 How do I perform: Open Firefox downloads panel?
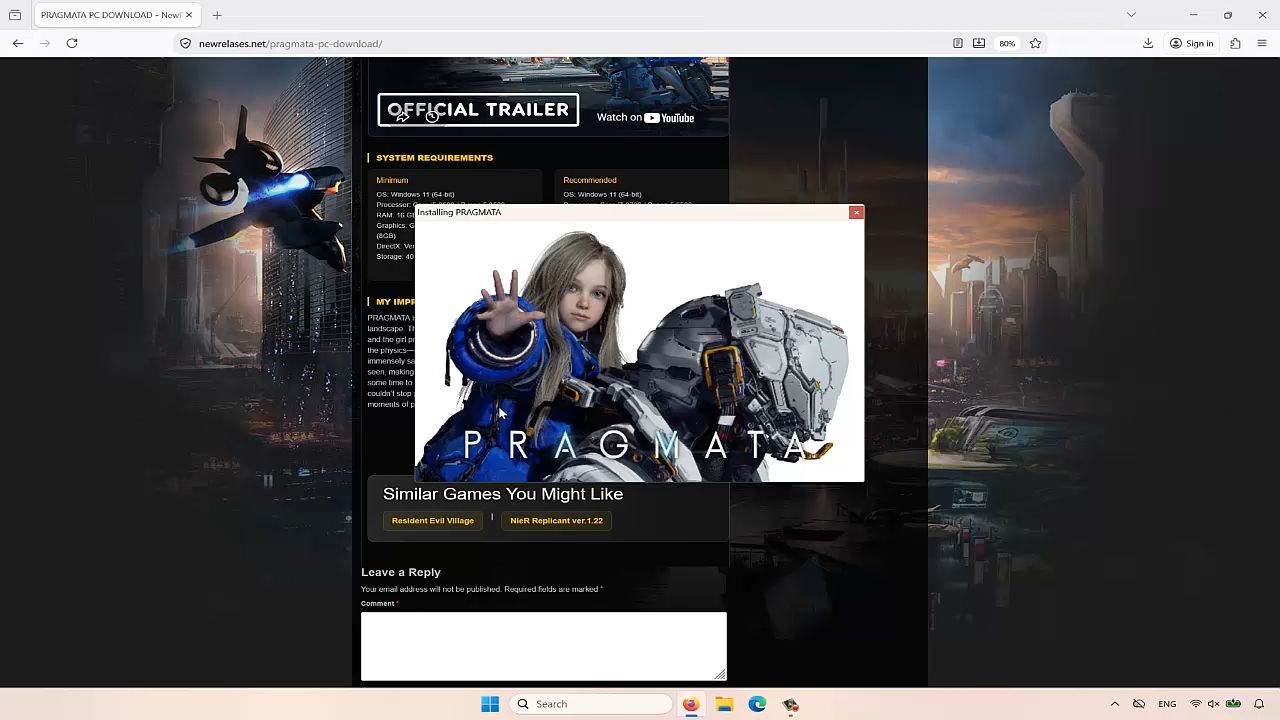[x=1148, y=43]
